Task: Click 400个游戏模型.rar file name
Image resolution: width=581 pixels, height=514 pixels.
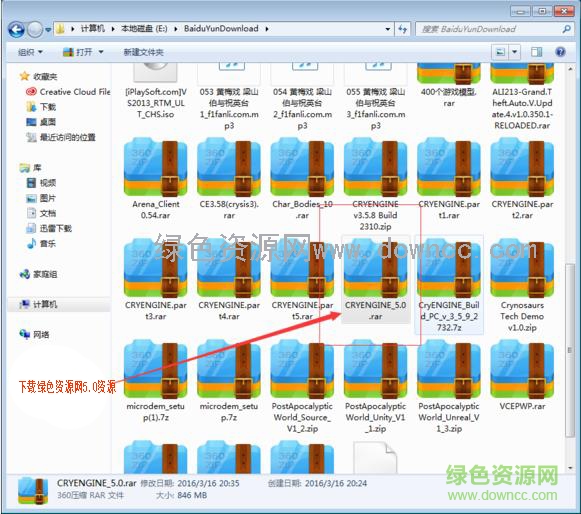Action: (x=449, y=97)
